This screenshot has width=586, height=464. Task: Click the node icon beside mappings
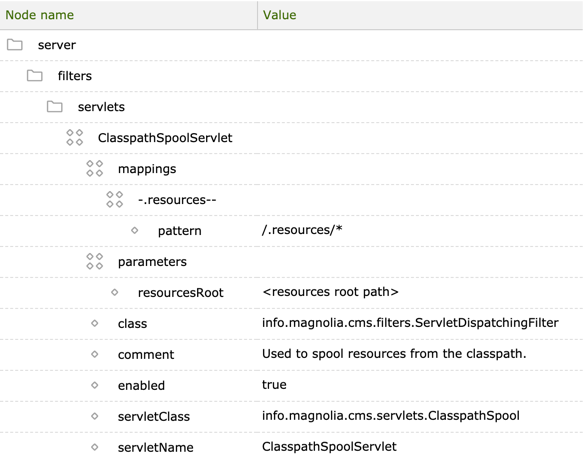(x=95, y=168)
